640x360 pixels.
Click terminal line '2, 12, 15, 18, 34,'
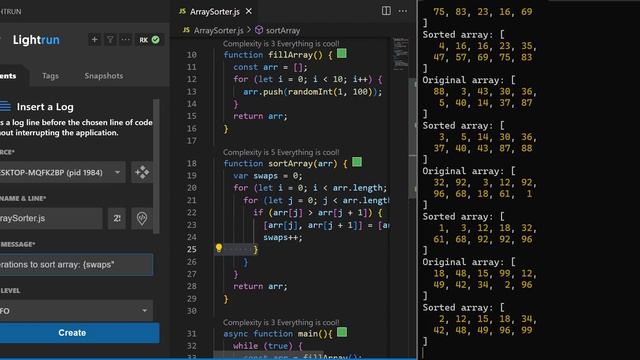pos(488,319)
